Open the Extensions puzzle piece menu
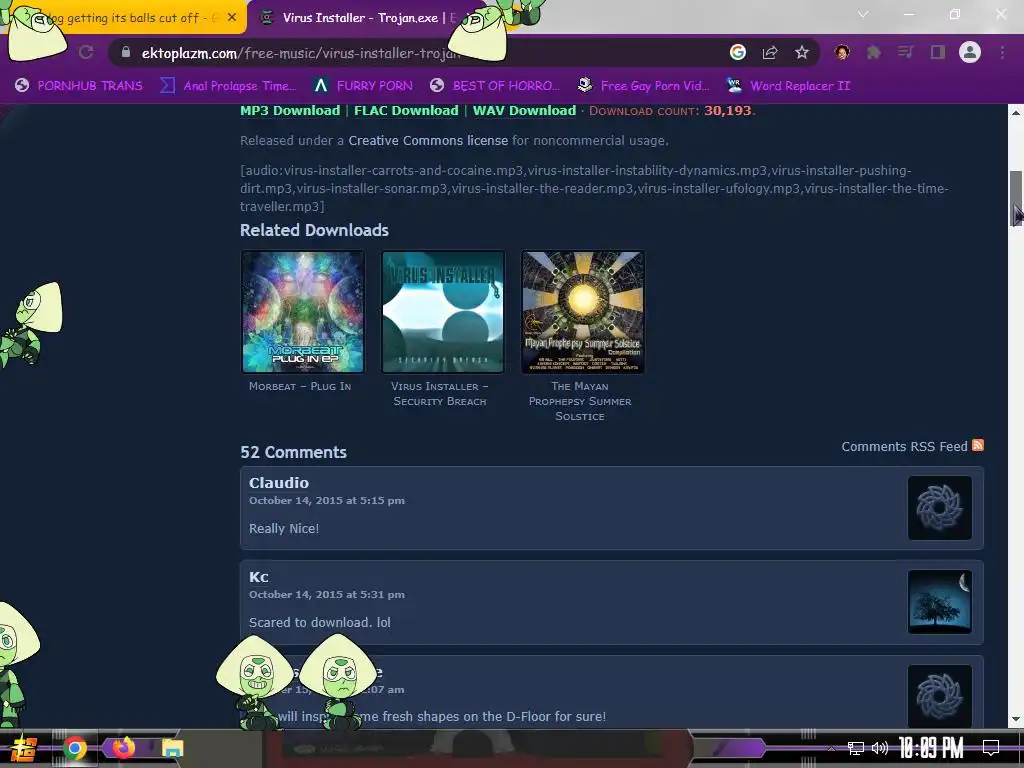This screenshot has height=768, width=1024. 874,52
